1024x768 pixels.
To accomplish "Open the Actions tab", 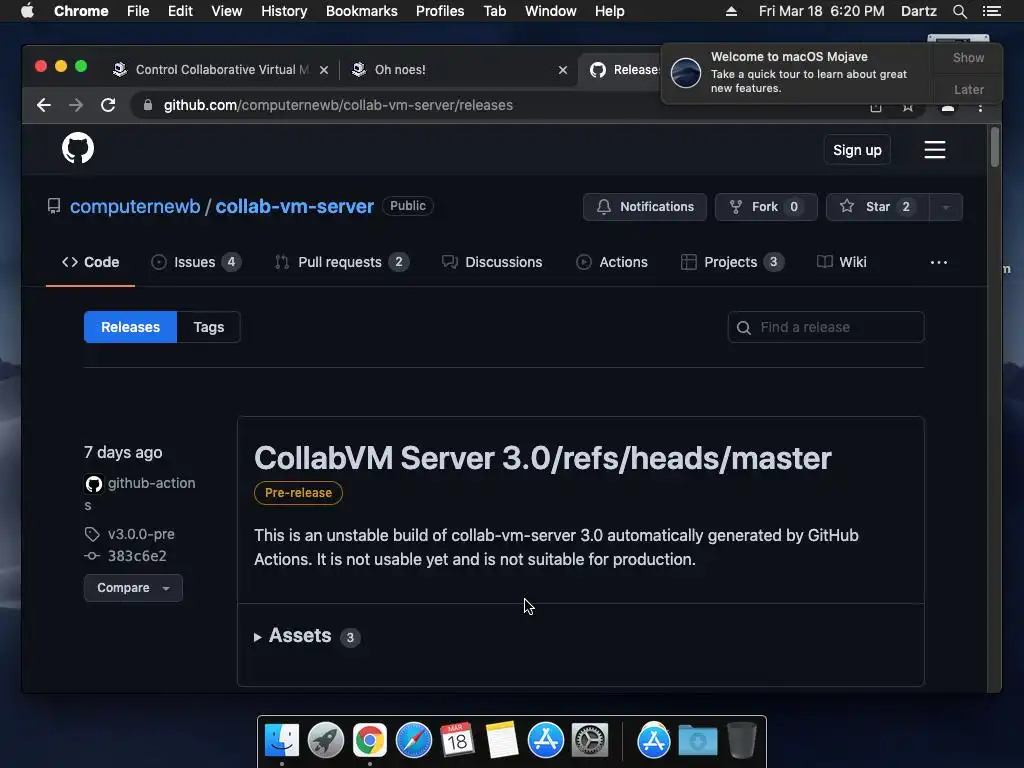I will pyautogui.click(x=612, y=263).
